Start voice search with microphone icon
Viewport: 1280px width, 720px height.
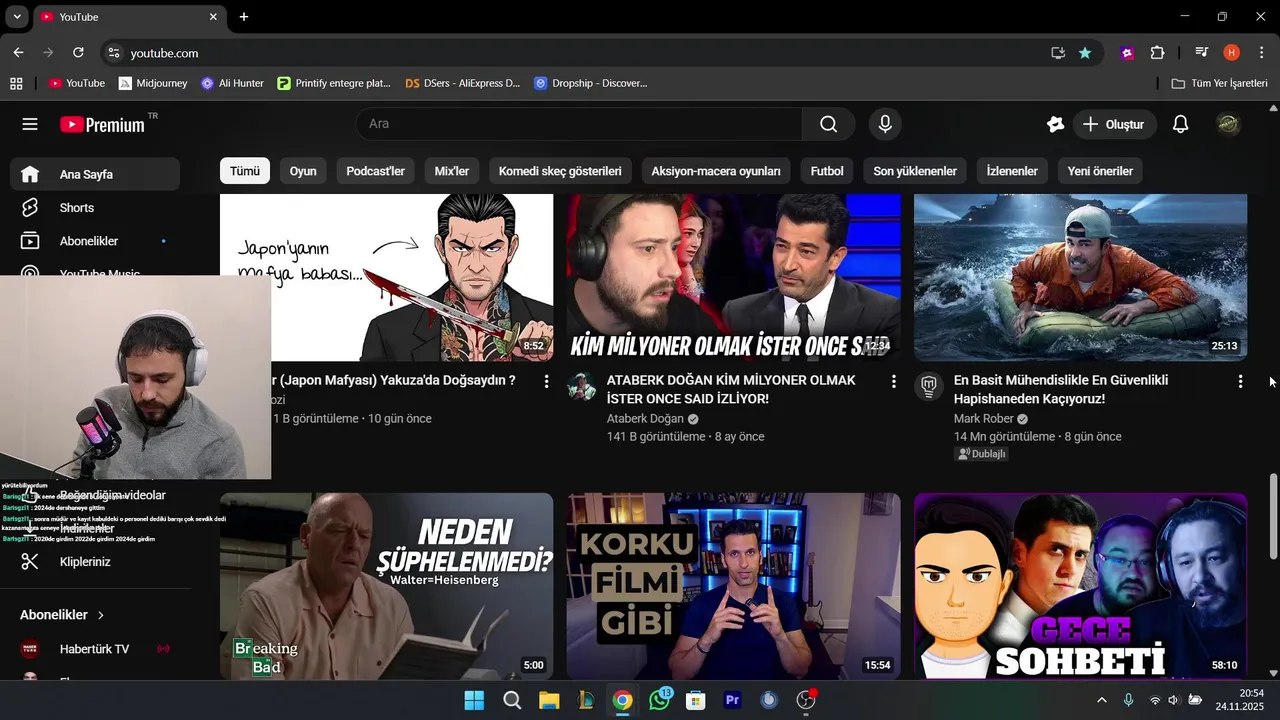pyautogui.click(x=884, y=124)
